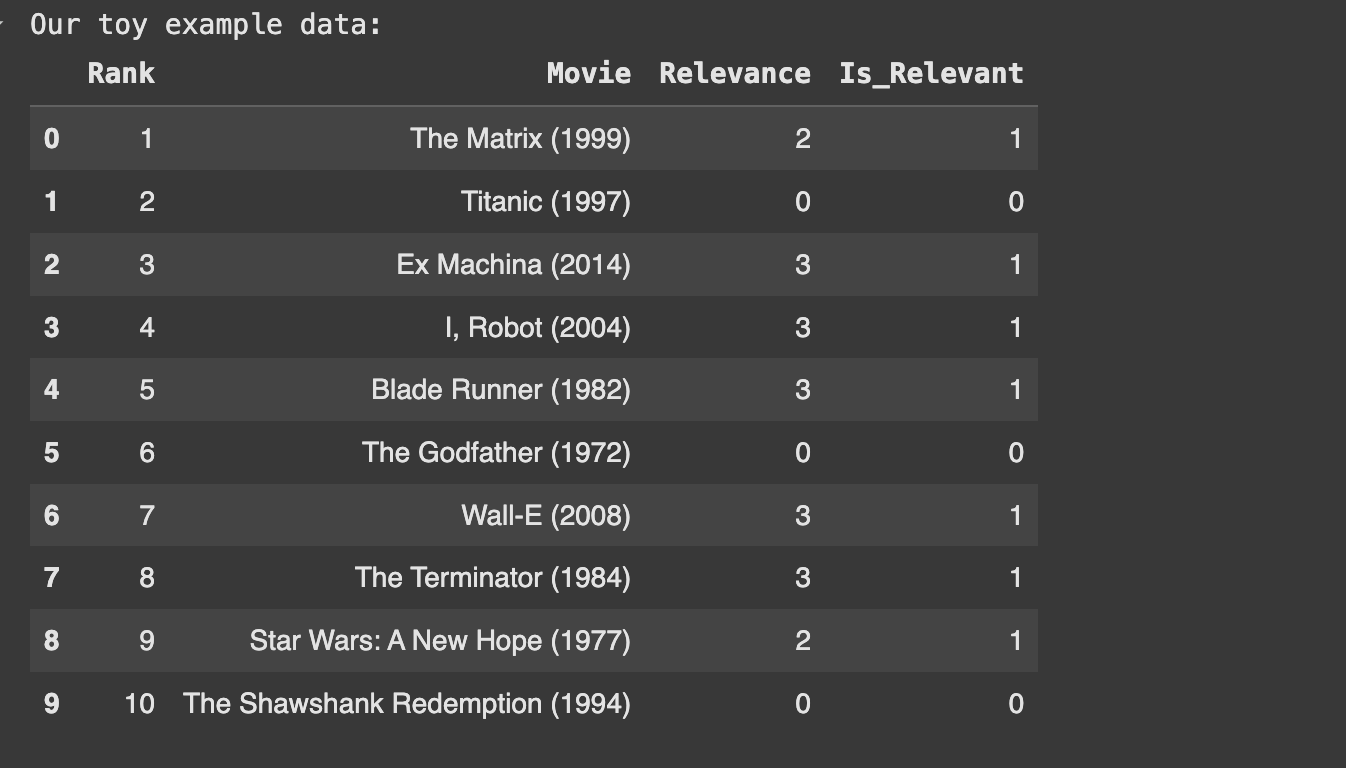The height and width of the screenshot is (768, 1346).
Task: Click 'The Godfather (1972)' cell
Action: pyautogui.click(x=496, y=452)
